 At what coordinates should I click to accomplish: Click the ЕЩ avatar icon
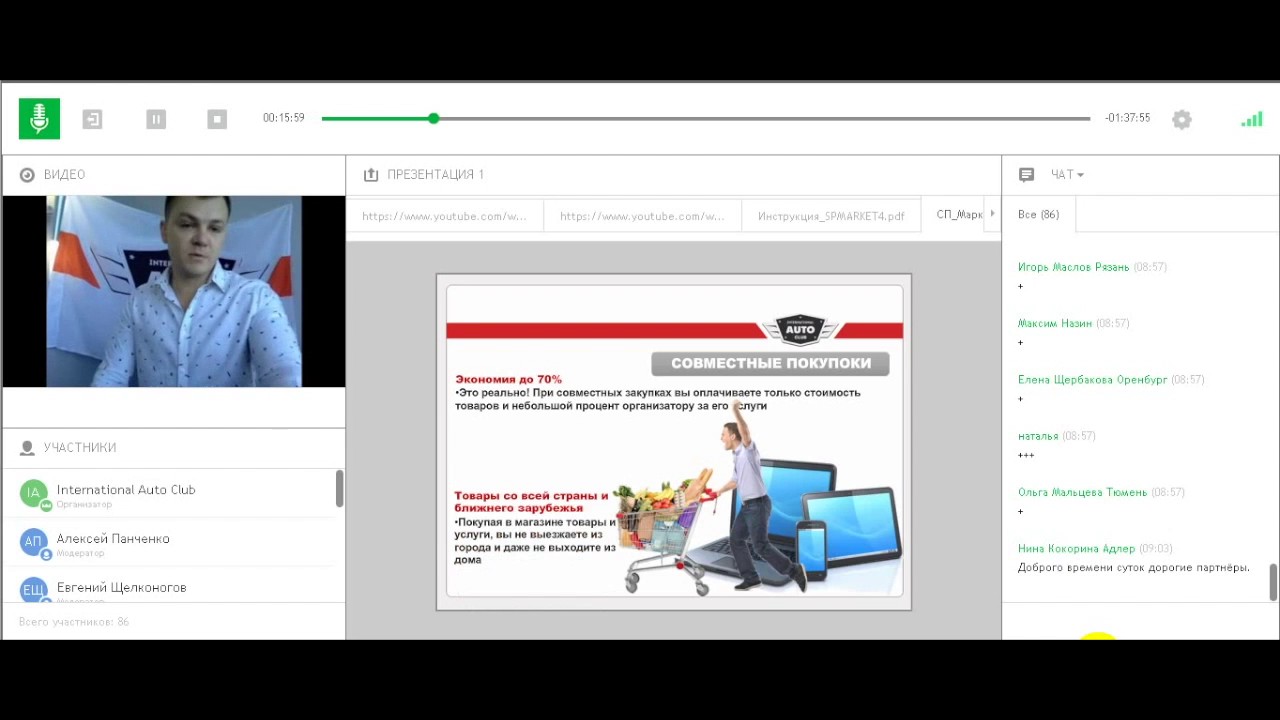click(x=33, y=590)
